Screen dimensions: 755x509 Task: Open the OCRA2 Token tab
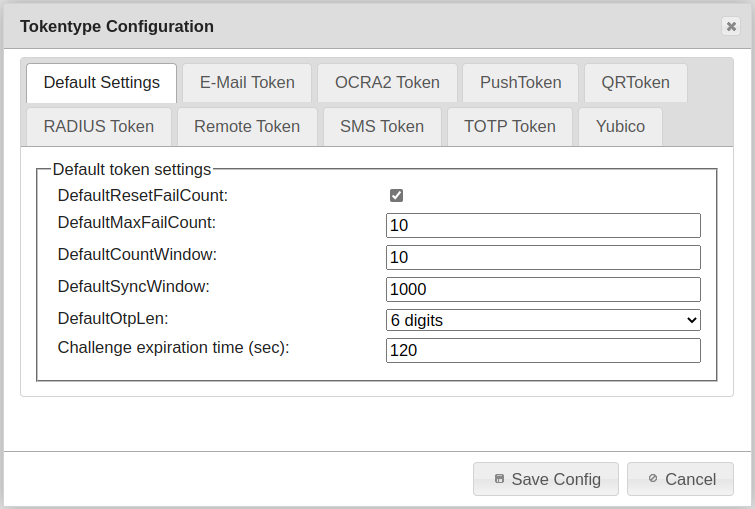[387, 83]
